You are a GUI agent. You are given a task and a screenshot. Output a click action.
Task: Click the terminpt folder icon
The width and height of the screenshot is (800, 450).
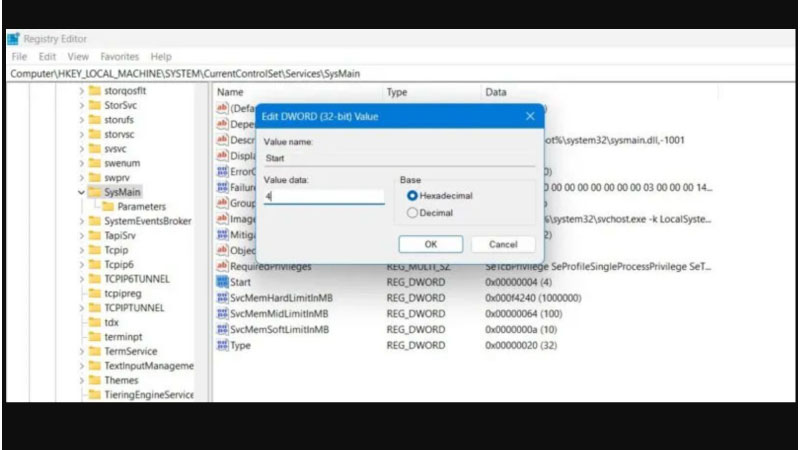pos(95,337)
